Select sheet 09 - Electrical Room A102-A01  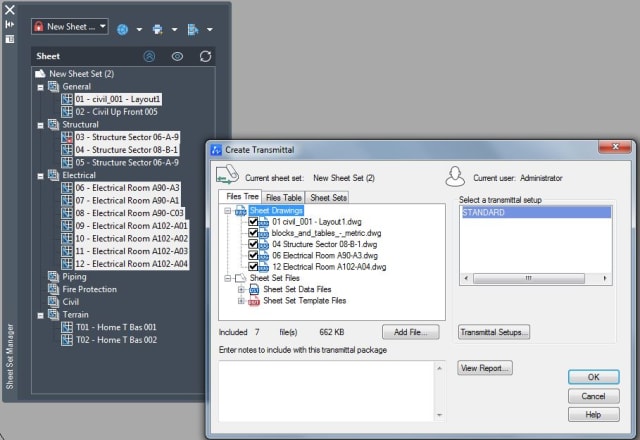click(x=131, y=226)
